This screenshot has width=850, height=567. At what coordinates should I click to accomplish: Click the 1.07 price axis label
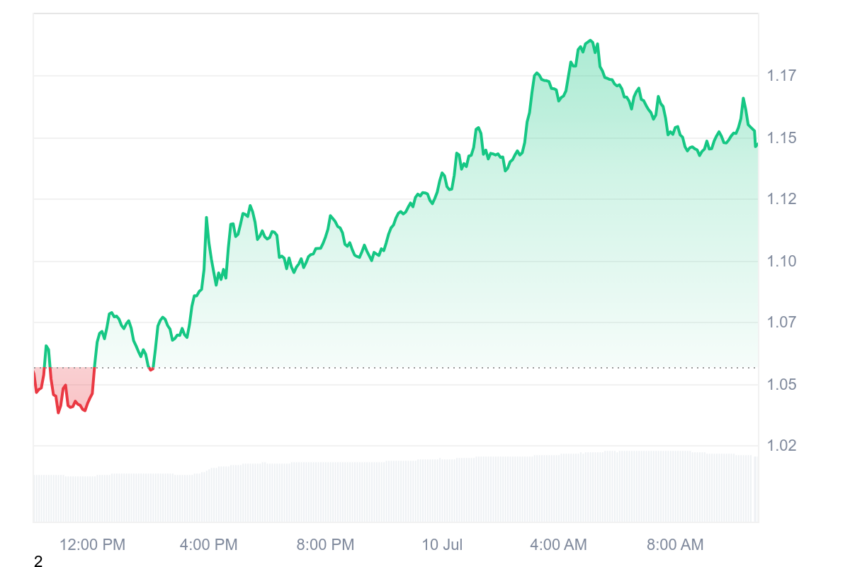coord(781,322)
